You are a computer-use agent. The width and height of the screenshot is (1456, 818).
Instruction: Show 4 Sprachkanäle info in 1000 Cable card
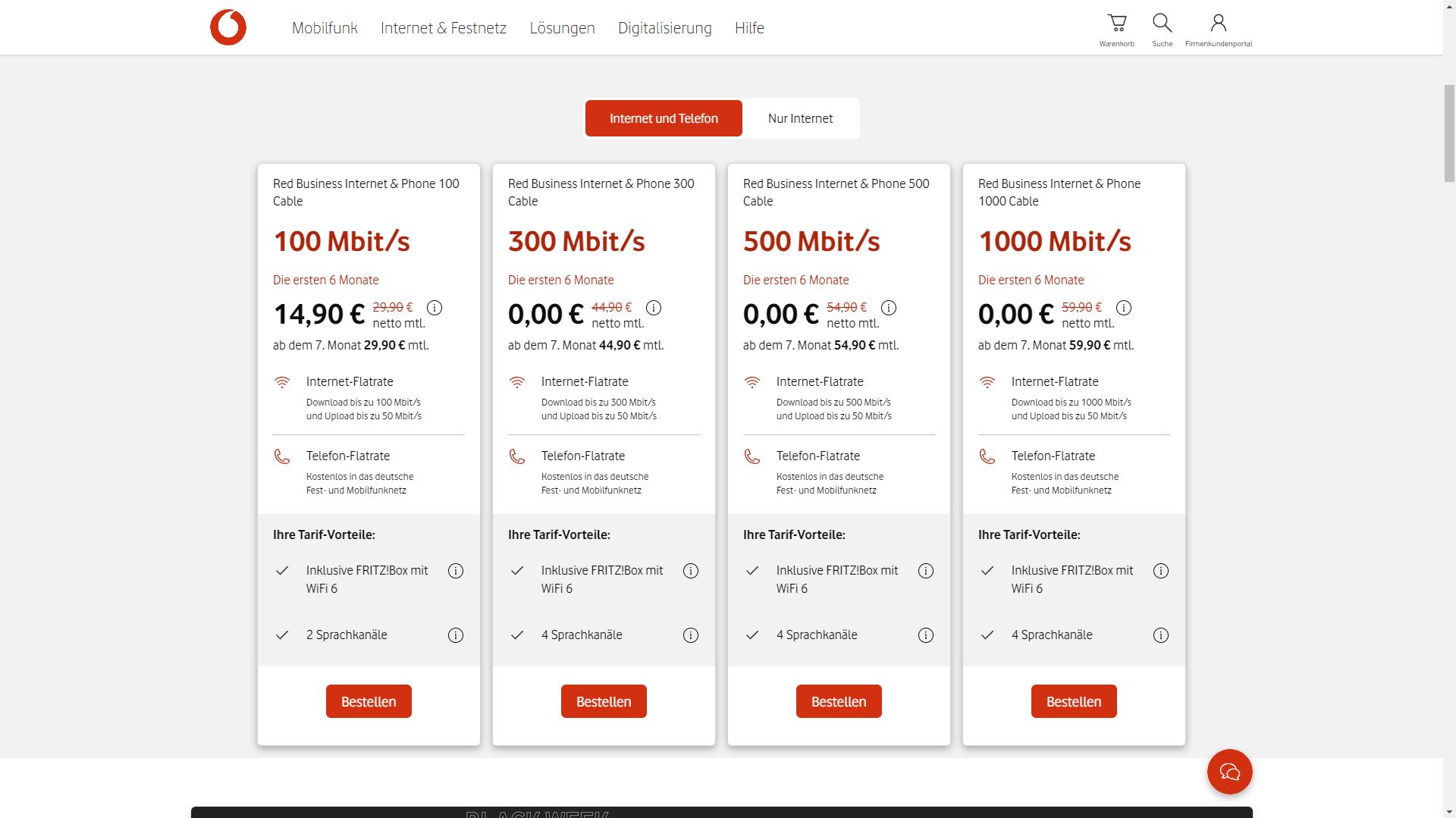coord(1161,635)
